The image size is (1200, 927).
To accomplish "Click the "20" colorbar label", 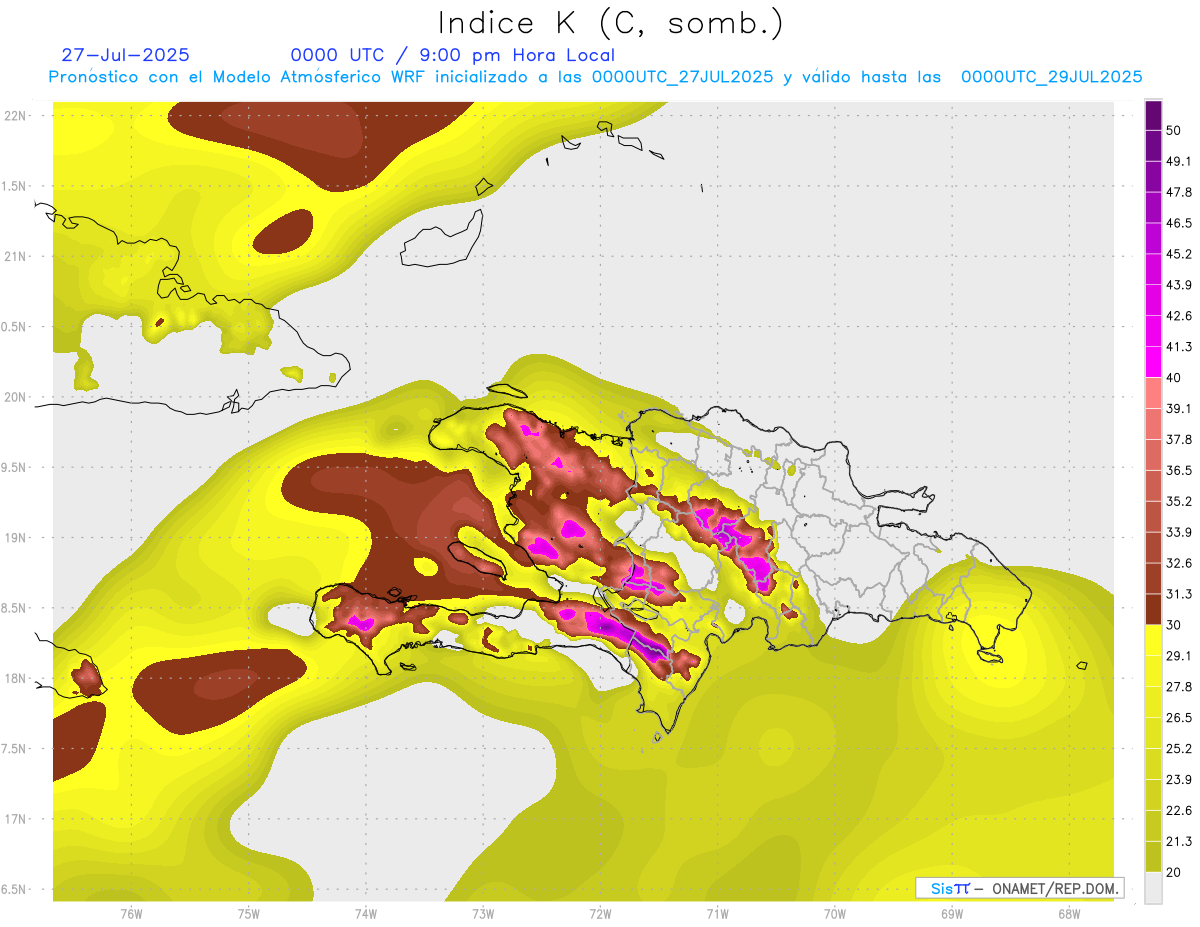I will (1176, 873).
